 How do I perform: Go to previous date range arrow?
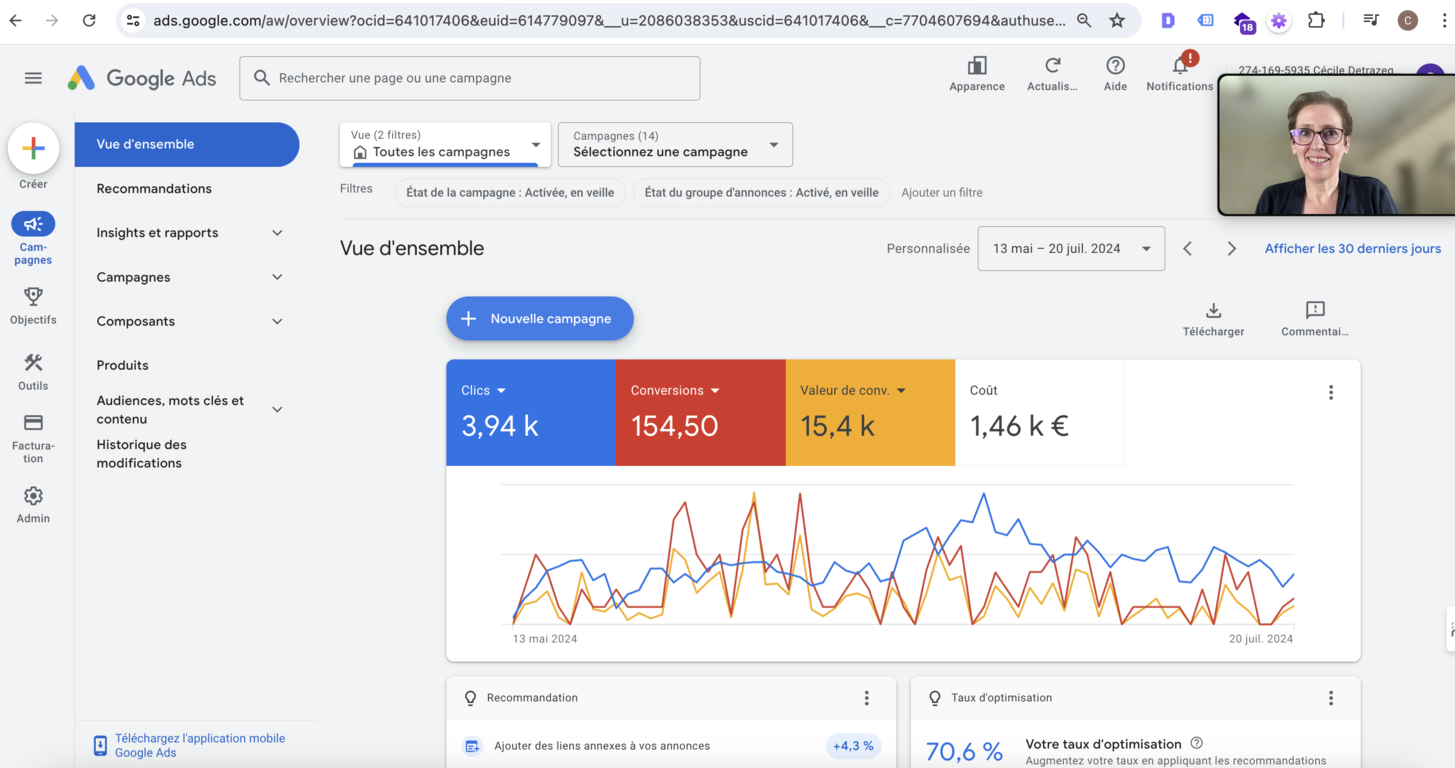coord(1188,249)
